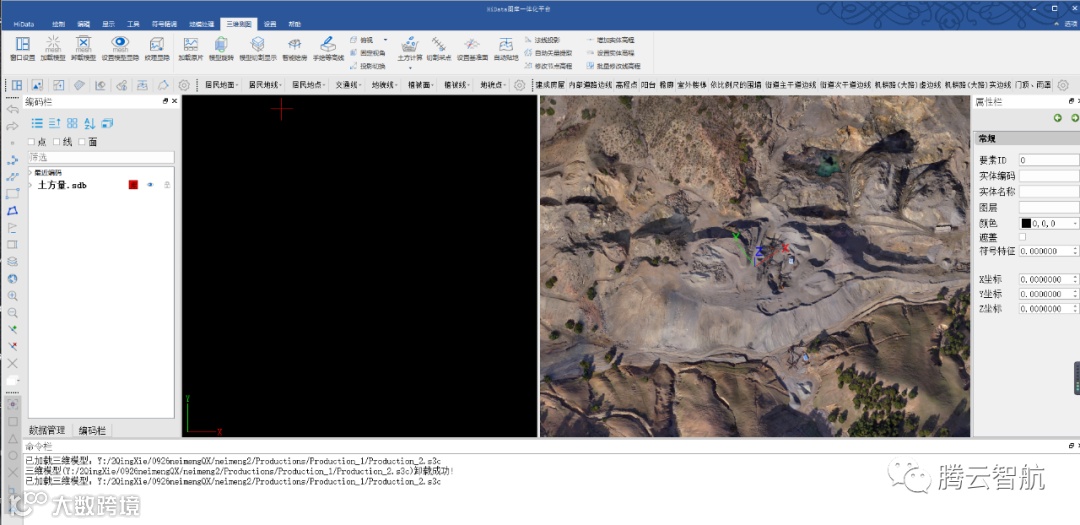
Task: Click the 高程点 quick code button
Action: (x=627, y=85)
